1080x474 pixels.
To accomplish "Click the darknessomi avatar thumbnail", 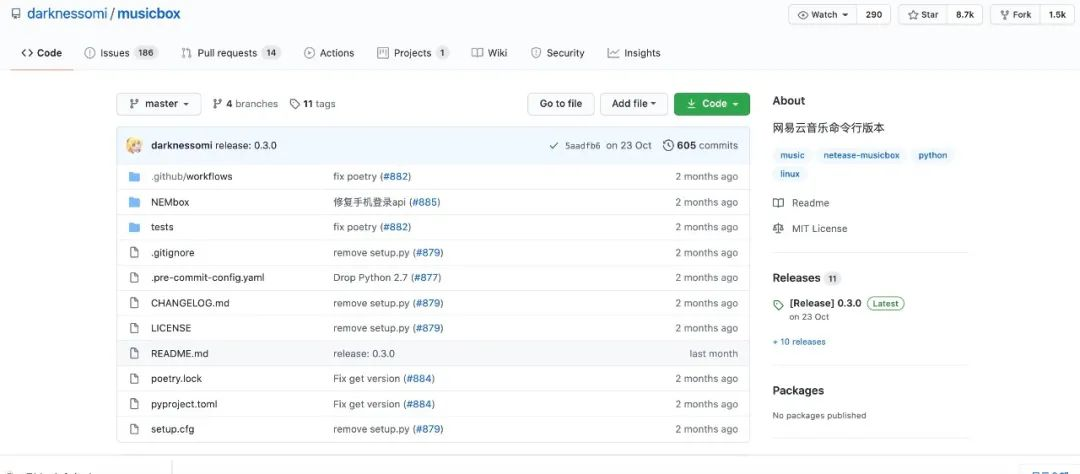I will point(134,145).
